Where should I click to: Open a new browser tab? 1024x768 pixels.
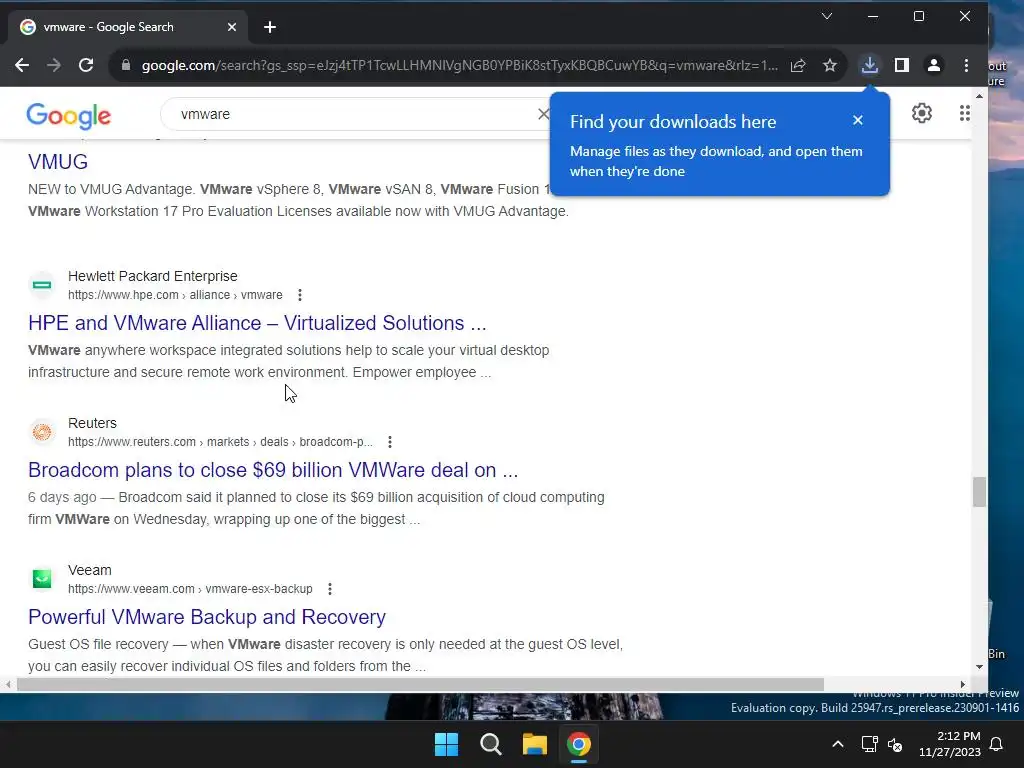click(270, 27)
